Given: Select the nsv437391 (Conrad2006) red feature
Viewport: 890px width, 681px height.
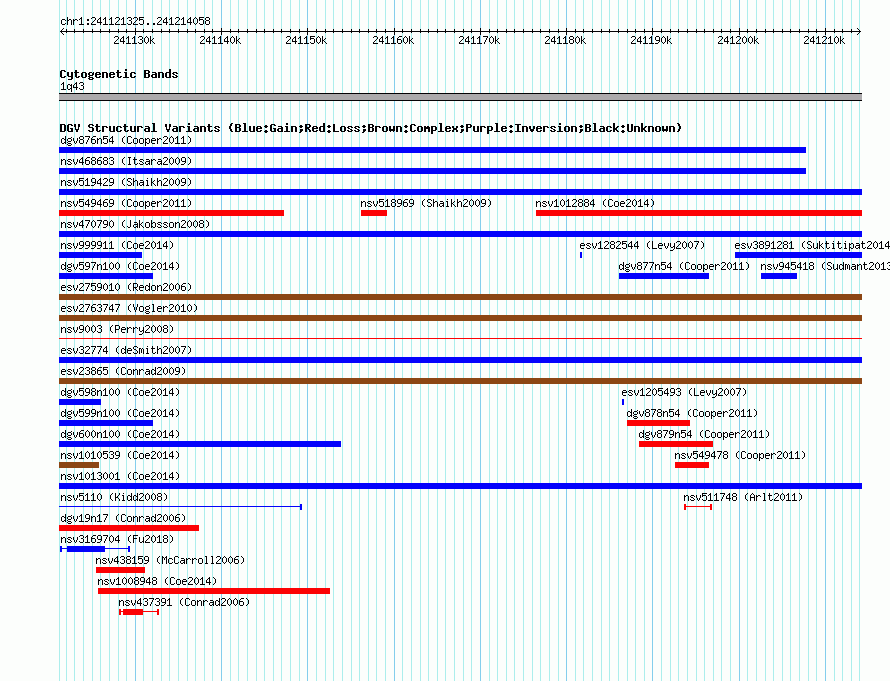Looking at the screenshot, I should (139, 612).
